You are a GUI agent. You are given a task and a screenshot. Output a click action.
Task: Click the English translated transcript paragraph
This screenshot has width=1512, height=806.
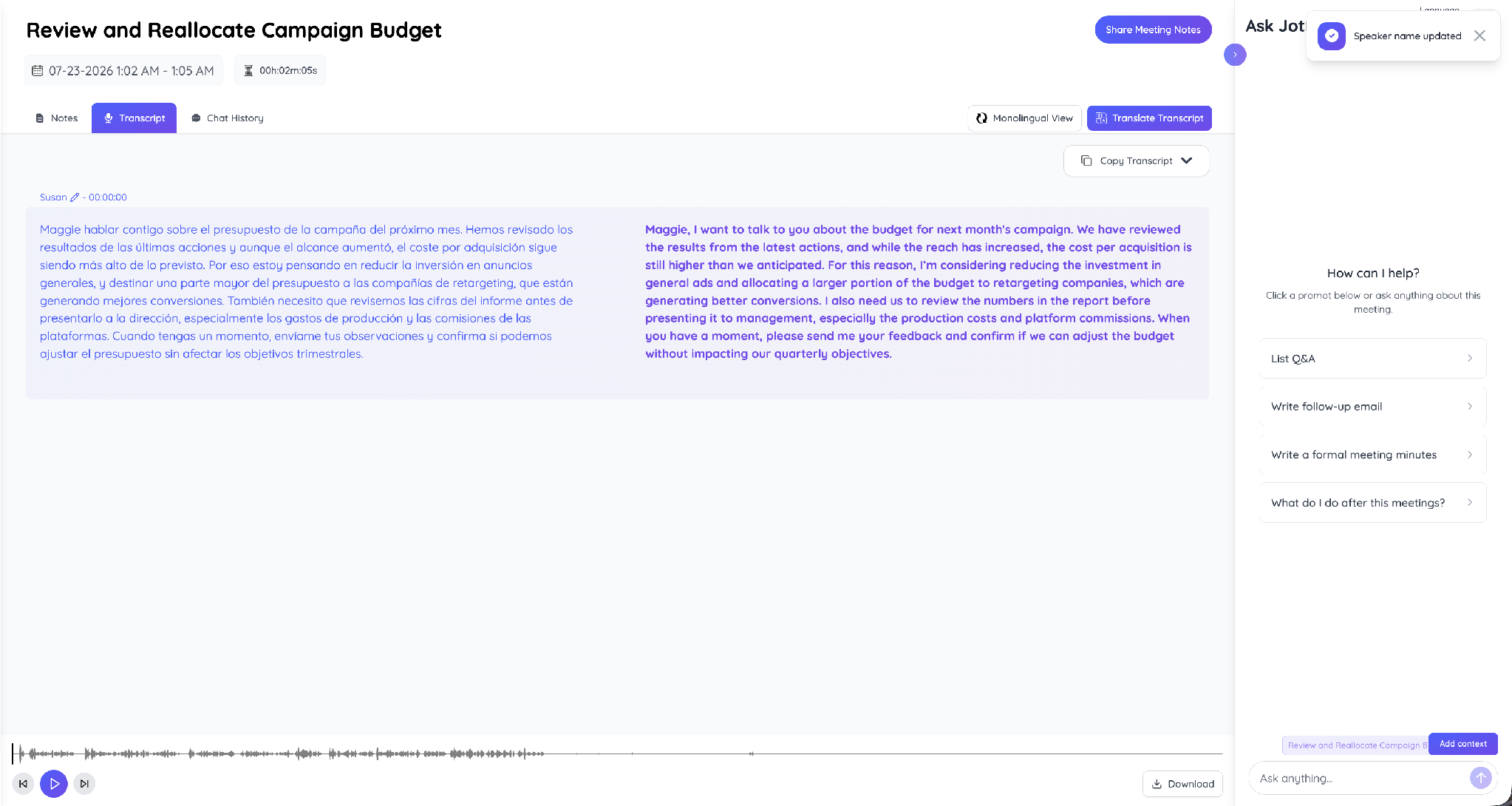click(919, 292)
